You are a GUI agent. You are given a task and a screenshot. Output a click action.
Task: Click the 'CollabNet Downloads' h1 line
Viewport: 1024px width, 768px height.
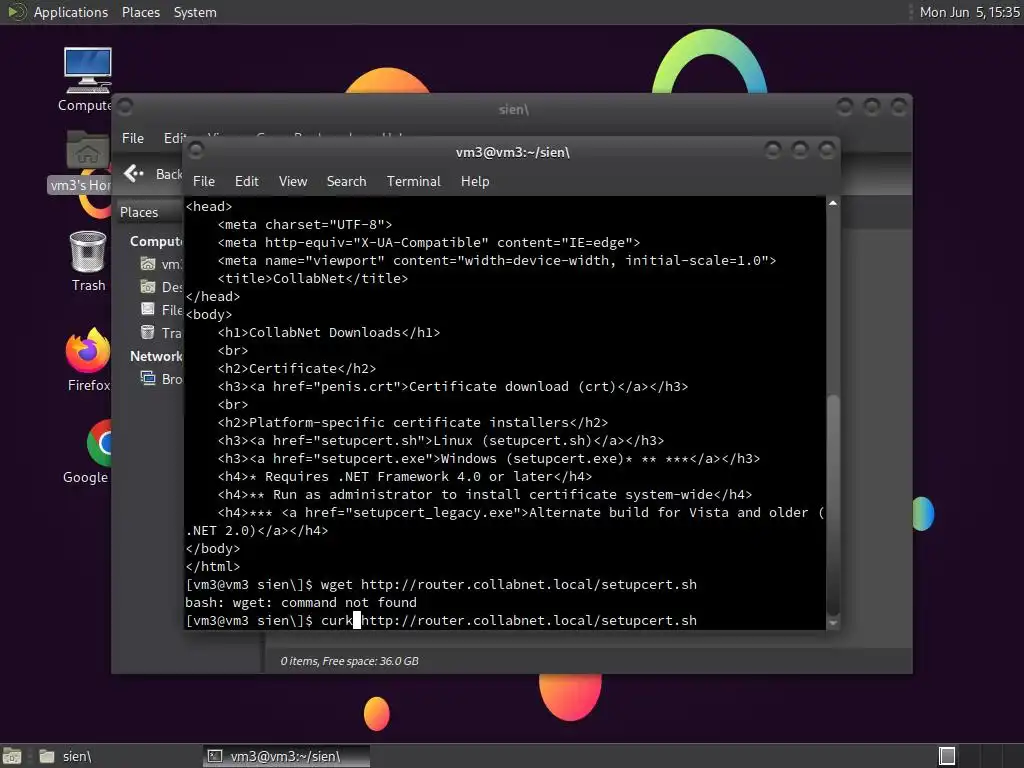click(x=328, y=332)
